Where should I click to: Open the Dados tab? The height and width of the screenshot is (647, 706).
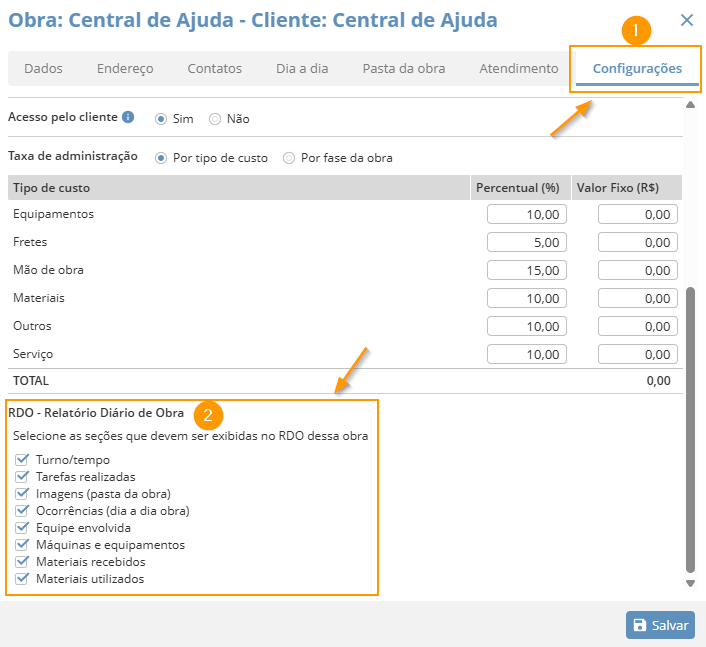pos(43,69)
